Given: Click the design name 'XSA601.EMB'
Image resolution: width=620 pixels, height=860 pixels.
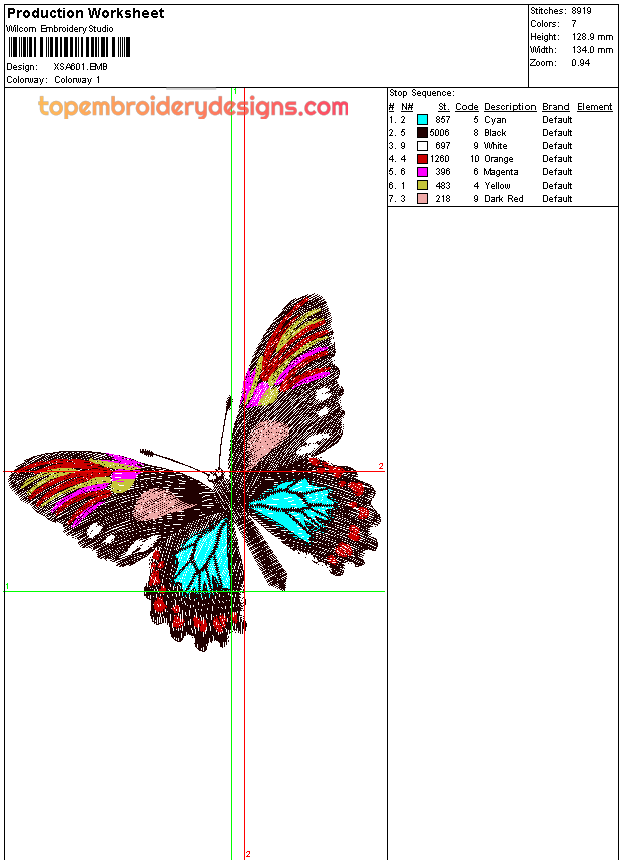Looking at the screenshot, I should pyautogui.click(x=80, y=67).
